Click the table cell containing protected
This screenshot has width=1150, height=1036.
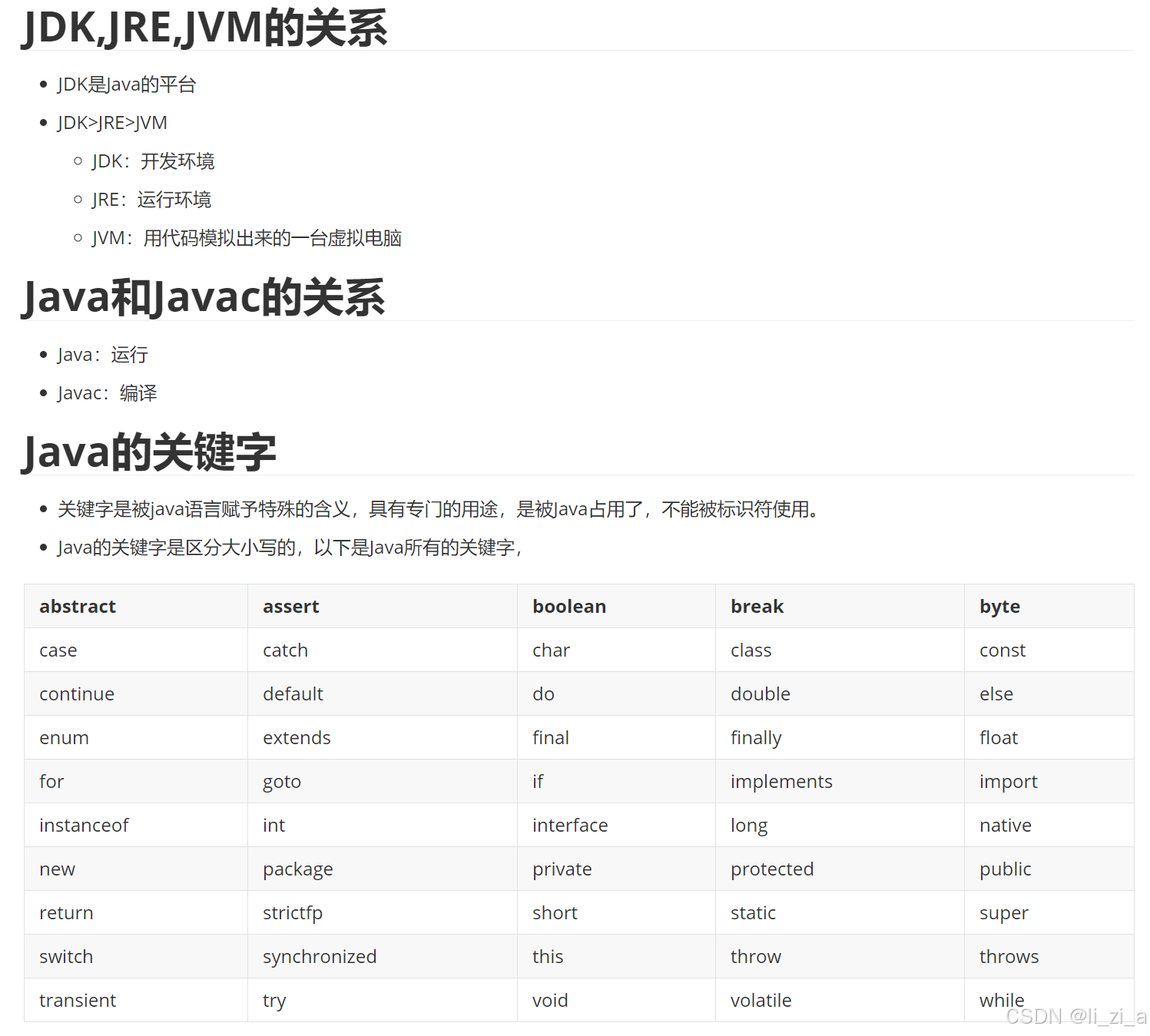[x=772, y=869]
